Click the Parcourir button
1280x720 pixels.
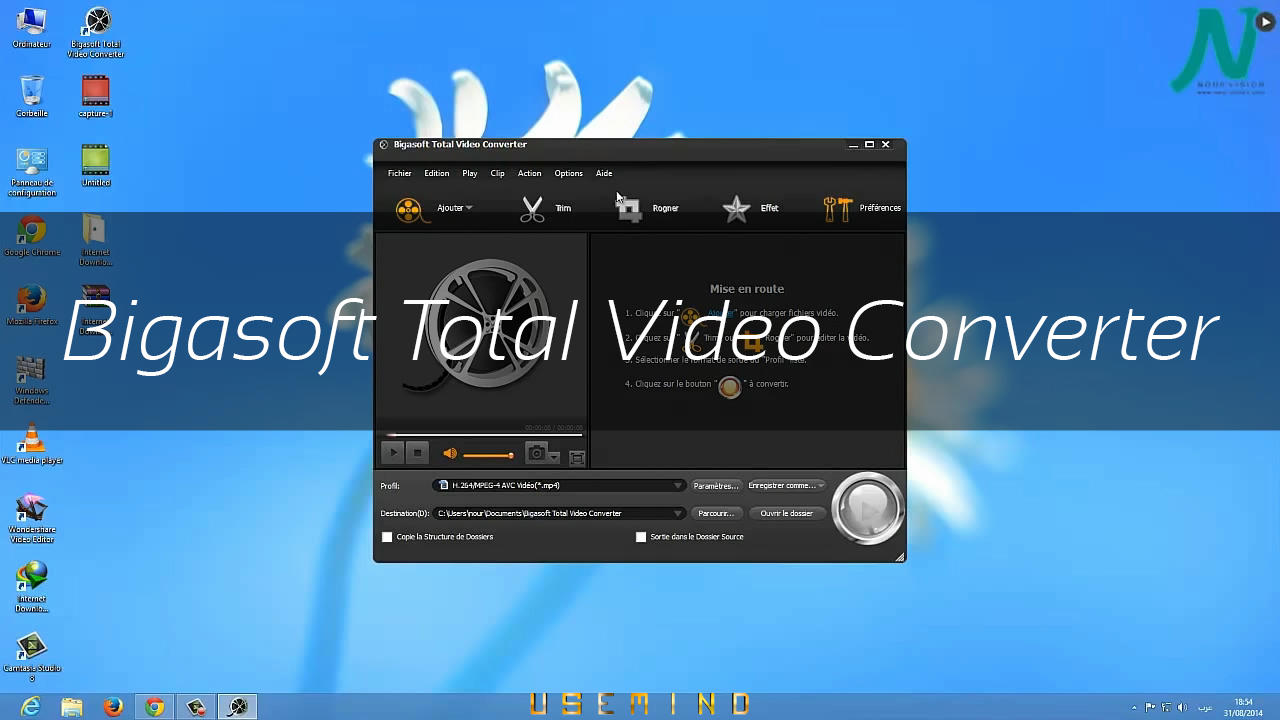click(716, 513)
